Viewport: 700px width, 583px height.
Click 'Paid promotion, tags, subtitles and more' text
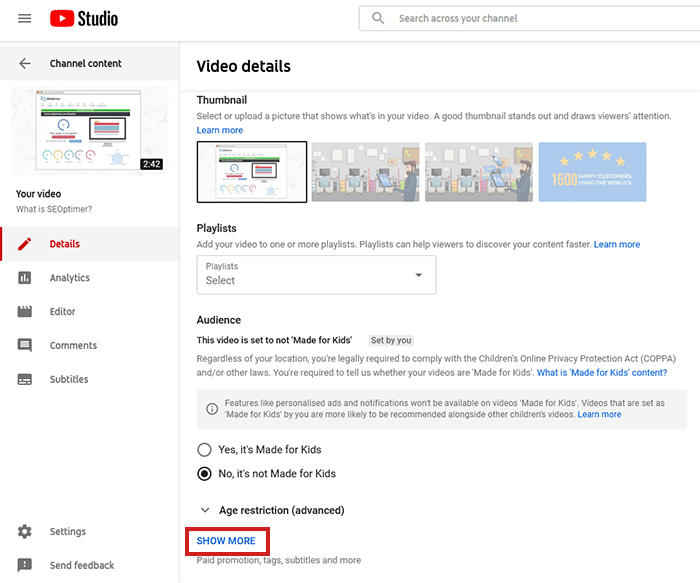279,560
